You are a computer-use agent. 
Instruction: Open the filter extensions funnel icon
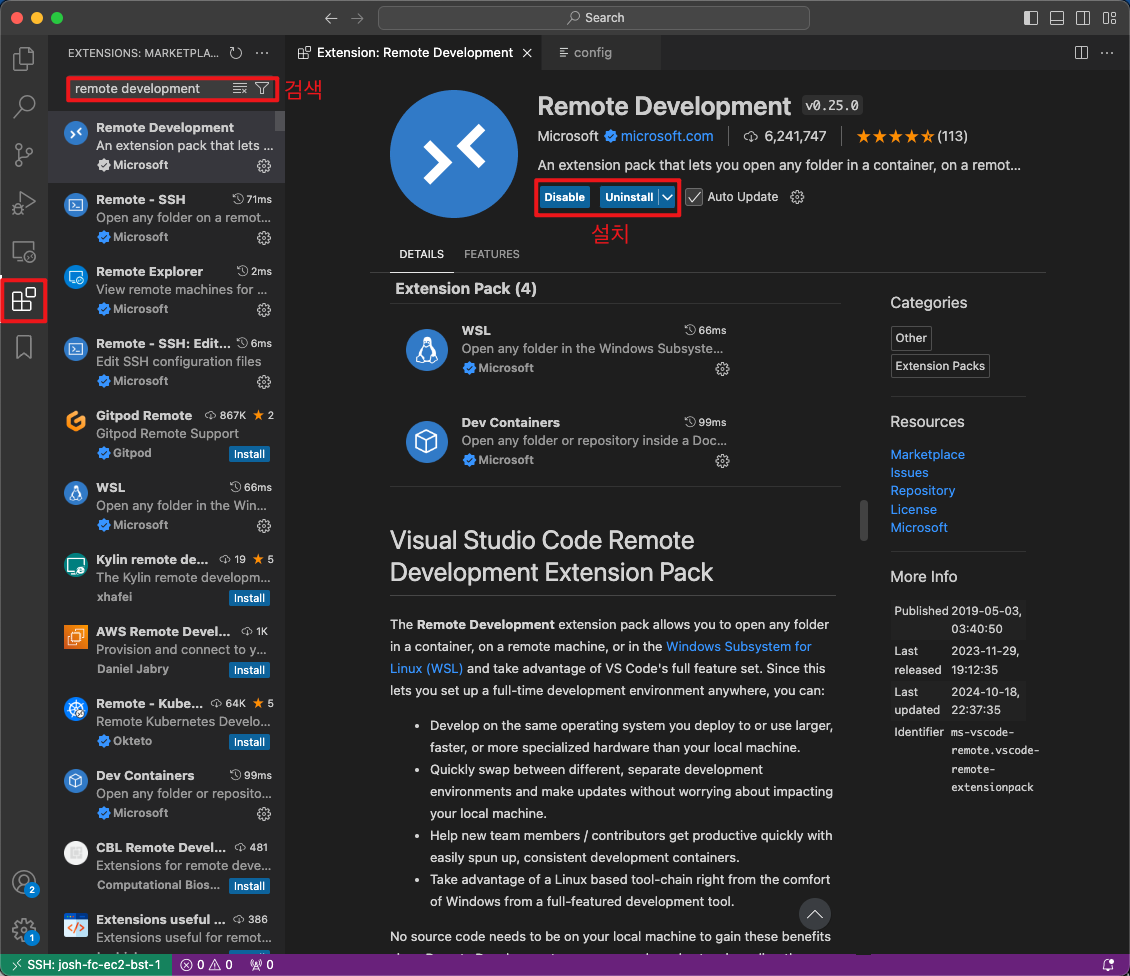pyautogui.click(x=262, y=88)
